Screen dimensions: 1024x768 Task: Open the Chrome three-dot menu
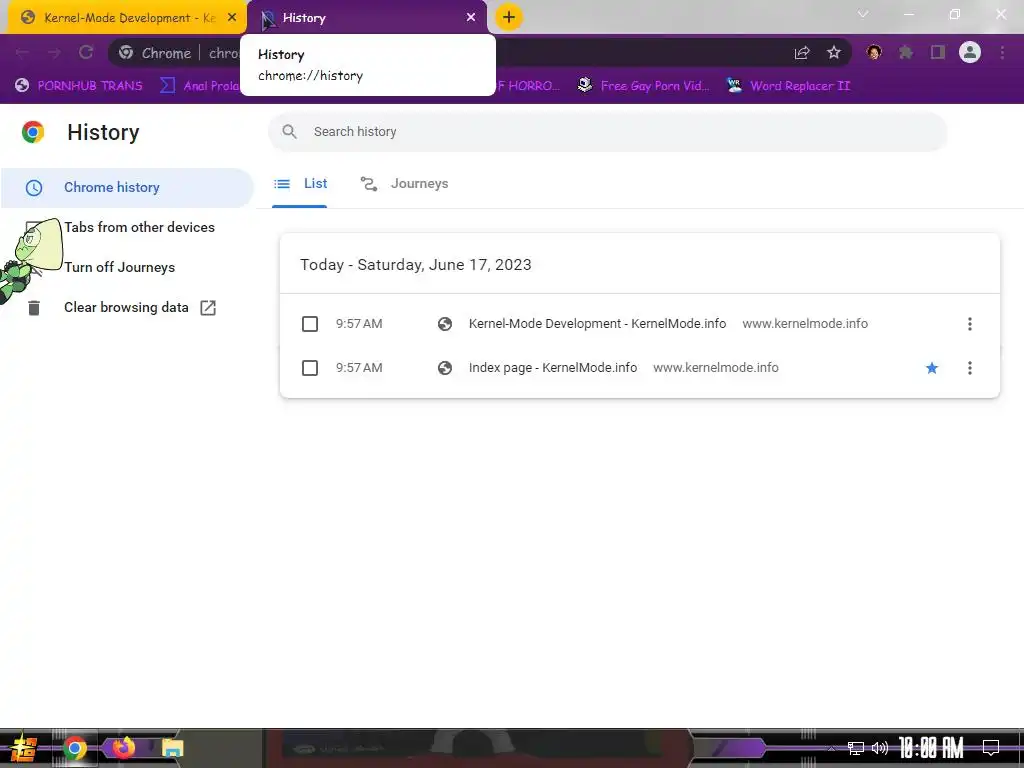[x=1002, y=52]
